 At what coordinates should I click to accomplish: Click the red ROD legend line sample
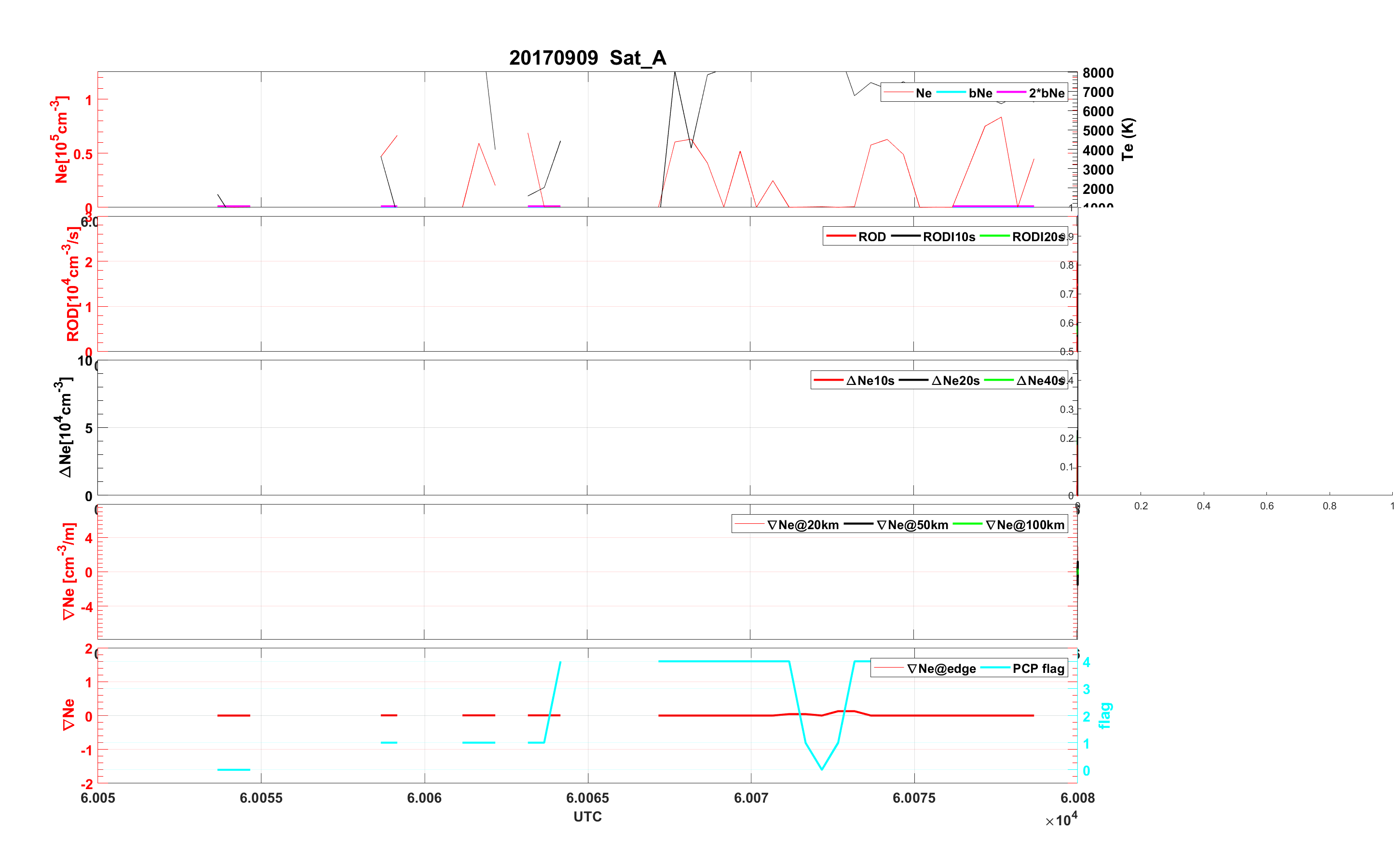coord(841,236)
